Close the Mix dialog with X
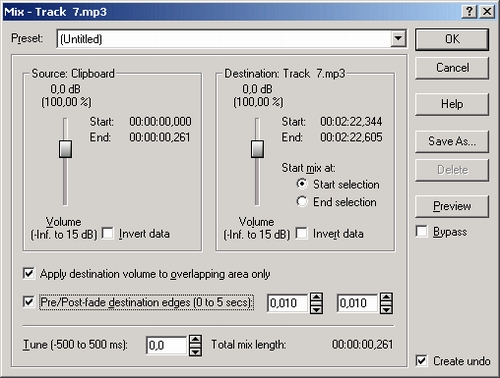 487,12
